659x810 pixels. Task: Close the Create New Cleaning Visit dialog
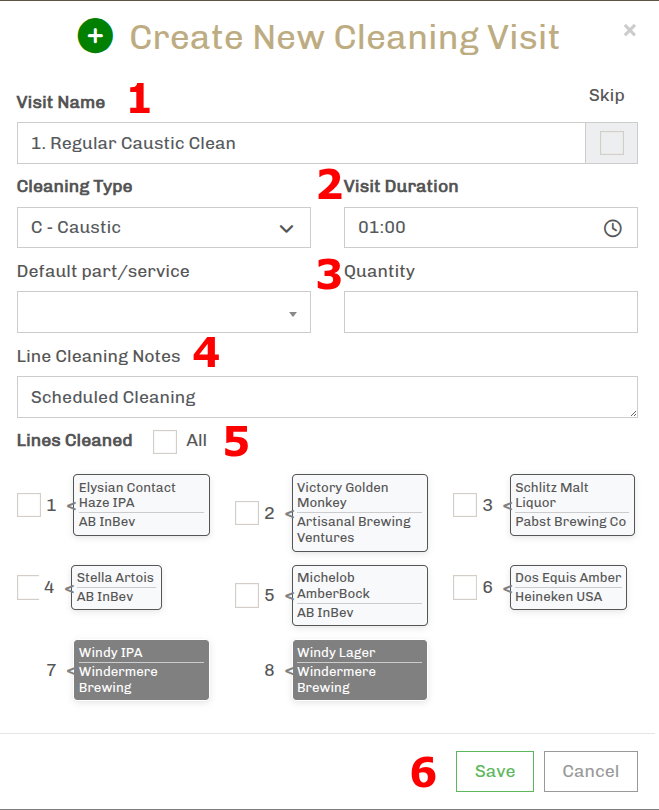629,30
